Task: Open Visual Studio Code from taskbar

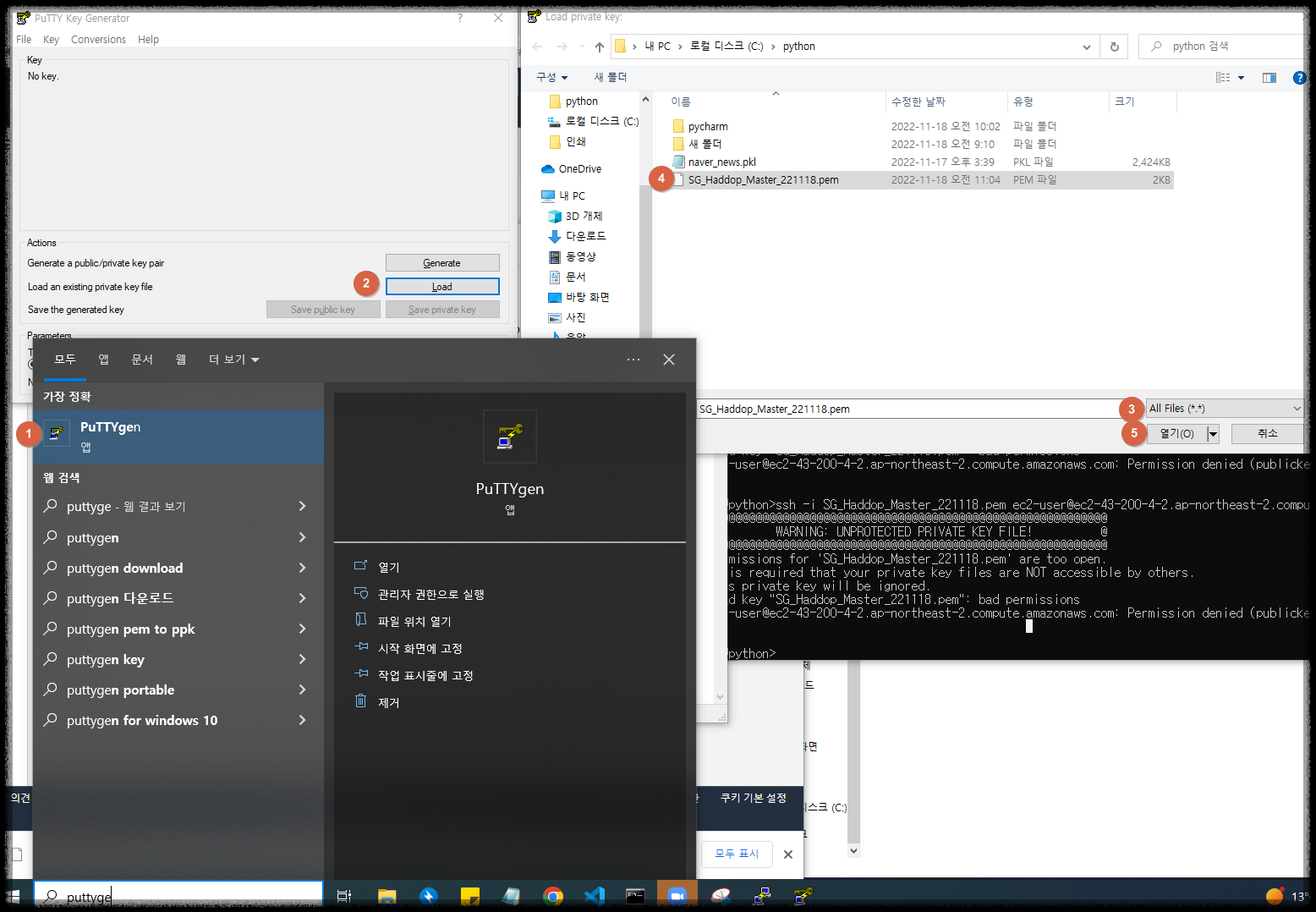Action: pos(595,896)
